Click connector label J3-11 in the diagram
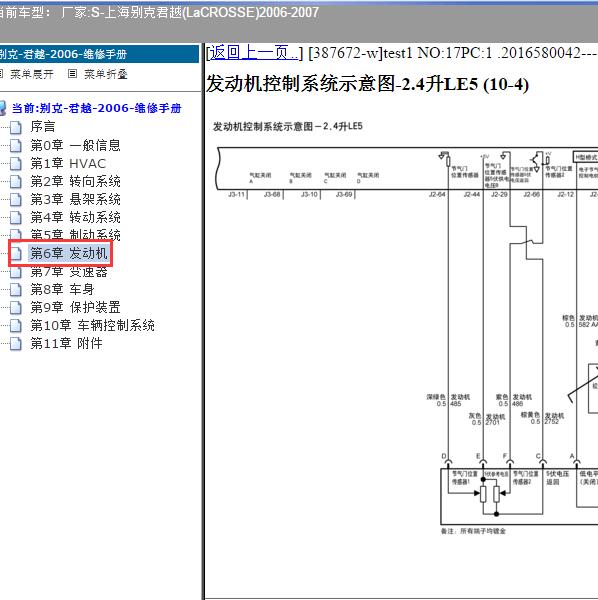Screen dimensions: 598x600 (236, 194)
